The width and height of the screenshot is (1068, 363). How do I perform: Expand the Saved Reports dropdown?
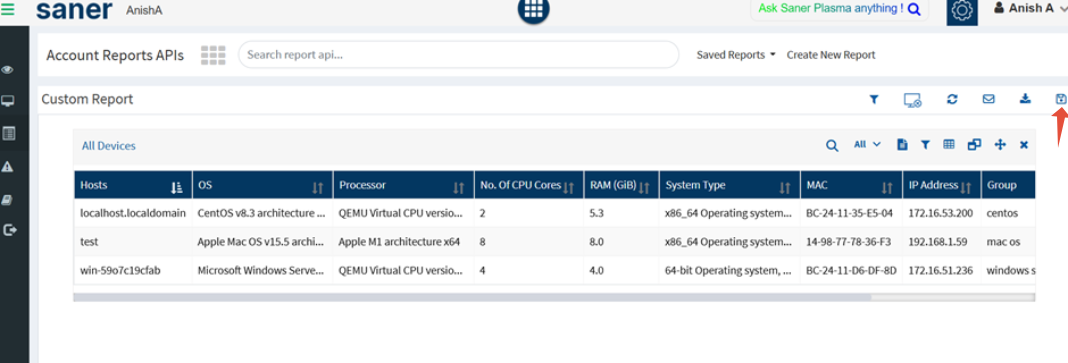coord(736,55)
